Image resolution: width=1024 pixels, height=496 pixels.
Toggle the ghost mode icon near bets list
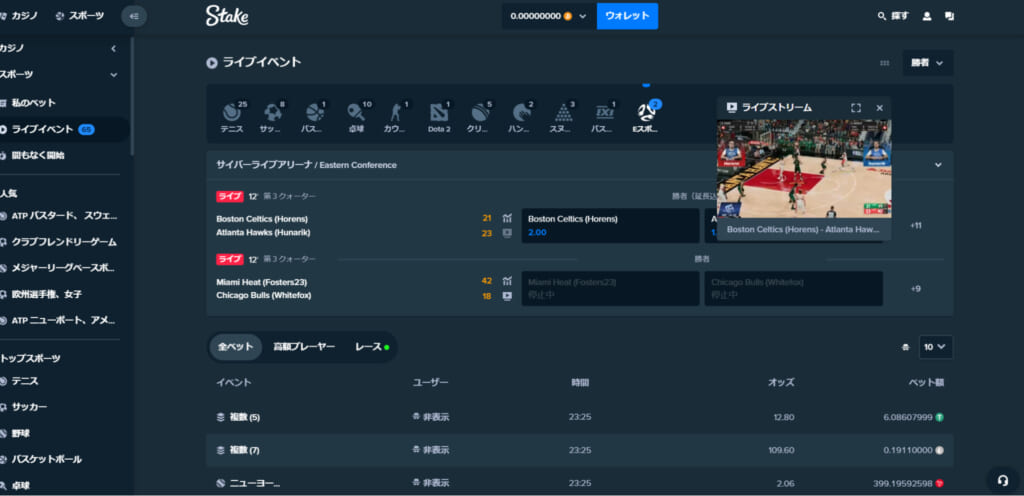click(x=905, y=347)
